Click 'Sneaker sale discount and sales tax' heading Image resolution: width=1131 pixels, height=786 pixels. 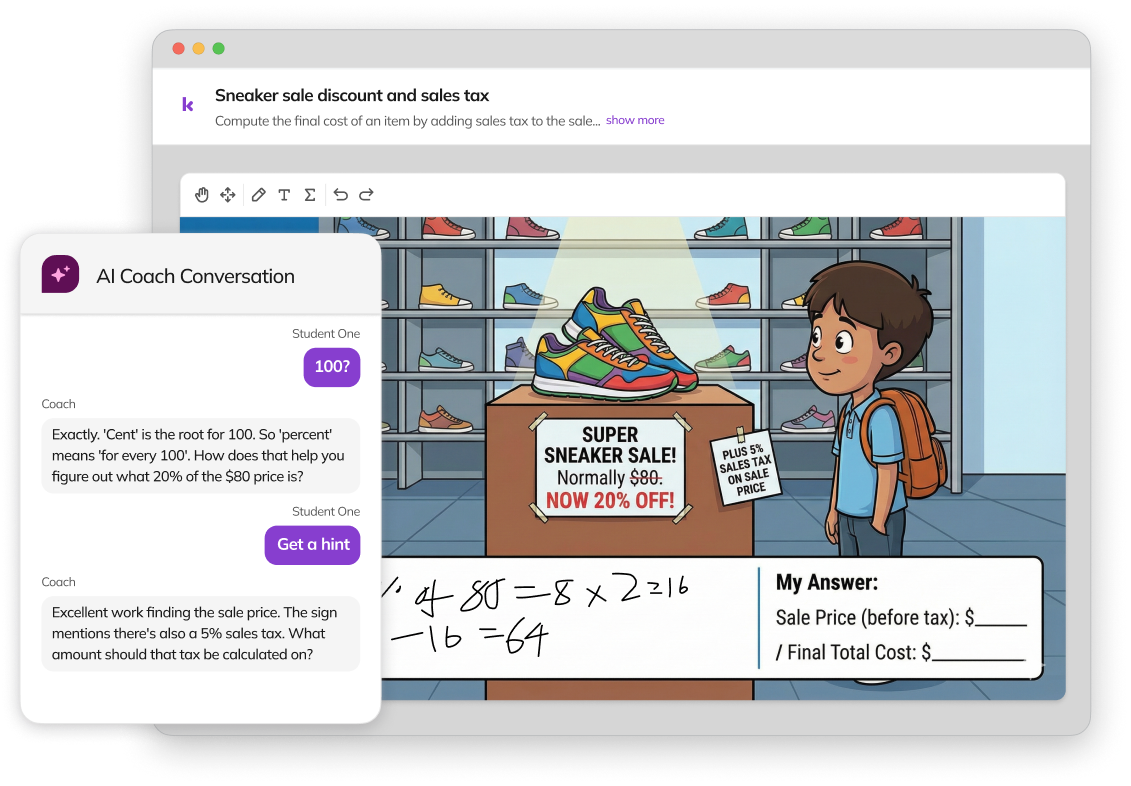[x=352, y=95]
